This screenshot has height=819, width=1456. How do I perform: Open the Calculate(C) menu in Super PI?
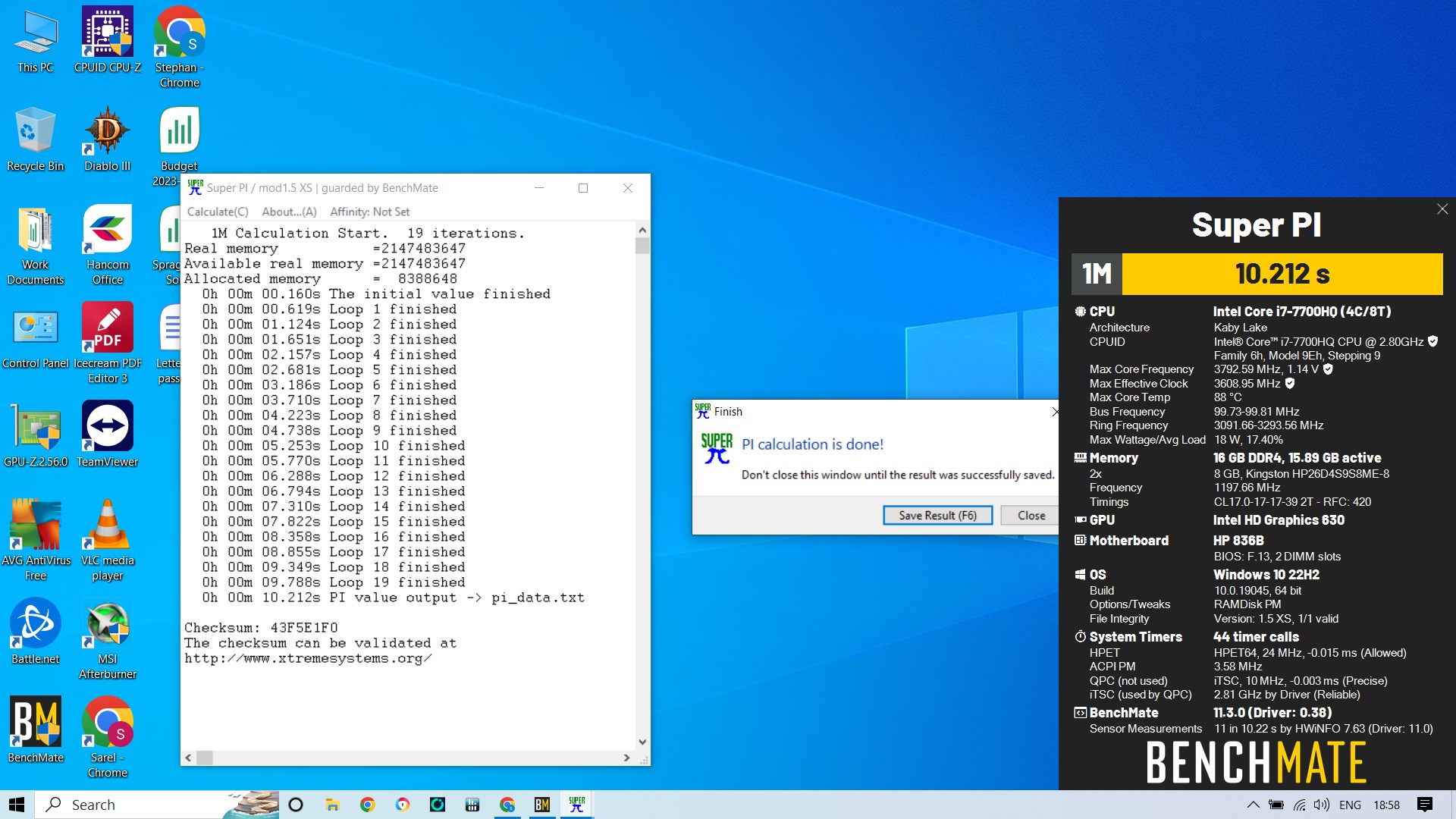point(218,212)
